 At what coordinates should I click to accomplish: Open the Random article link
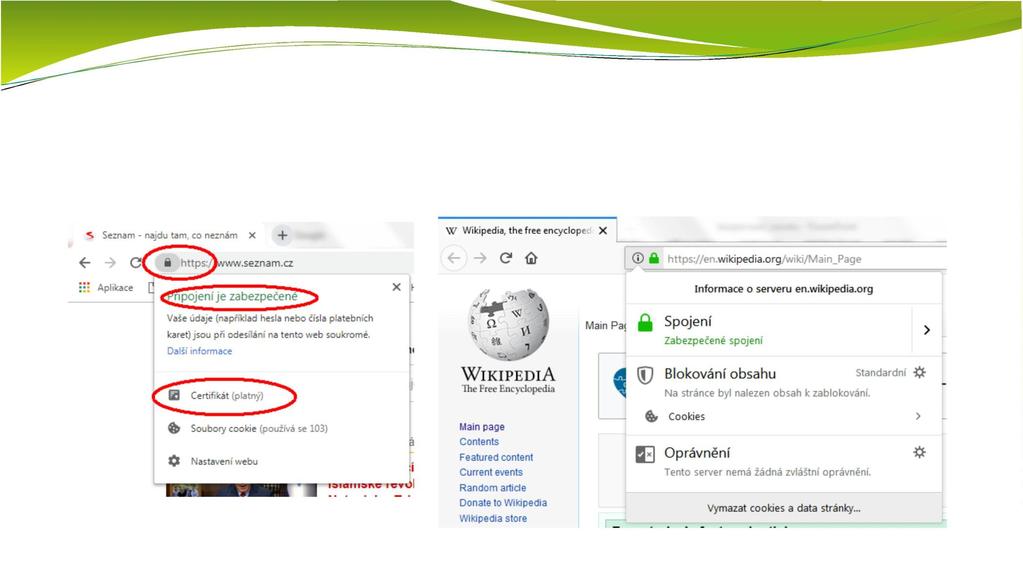click(x=493, y=488)
